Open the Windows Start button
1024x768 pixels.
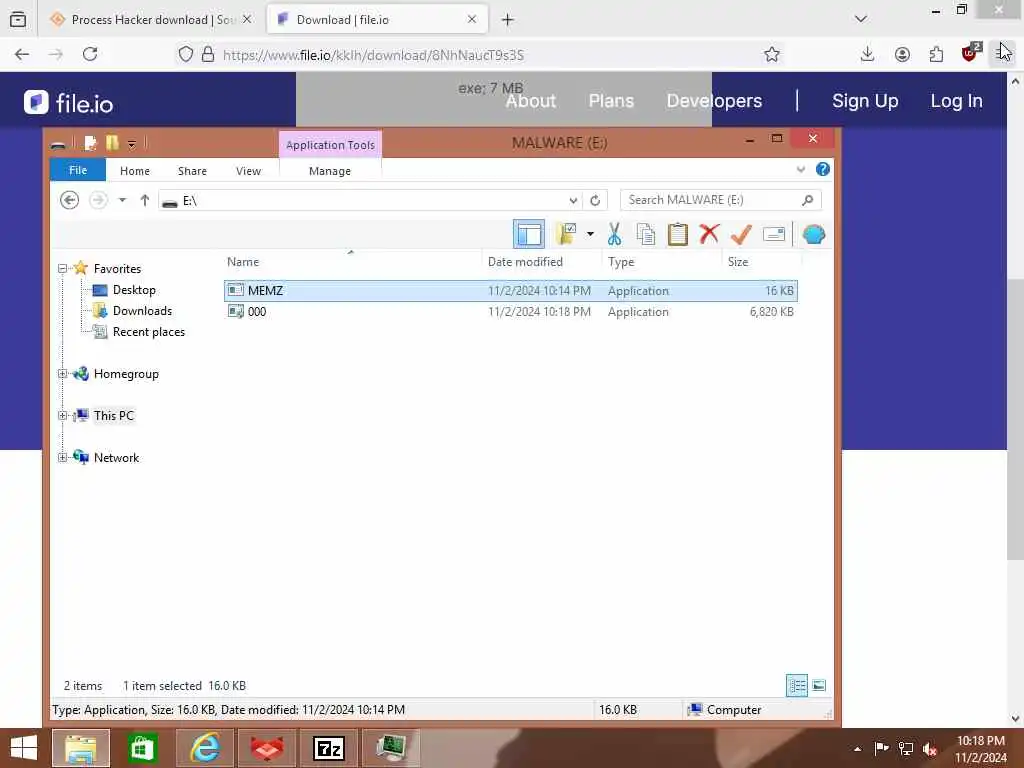pos(24,748)
